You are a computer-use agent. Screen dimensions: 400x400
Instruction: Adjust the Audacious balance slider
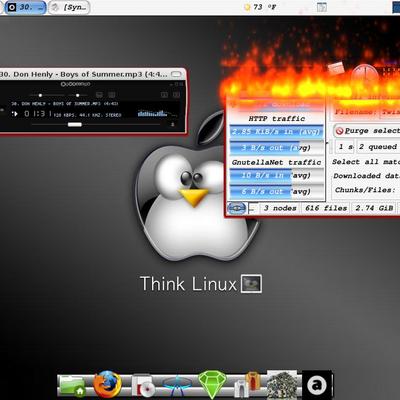tap(78, 96)
